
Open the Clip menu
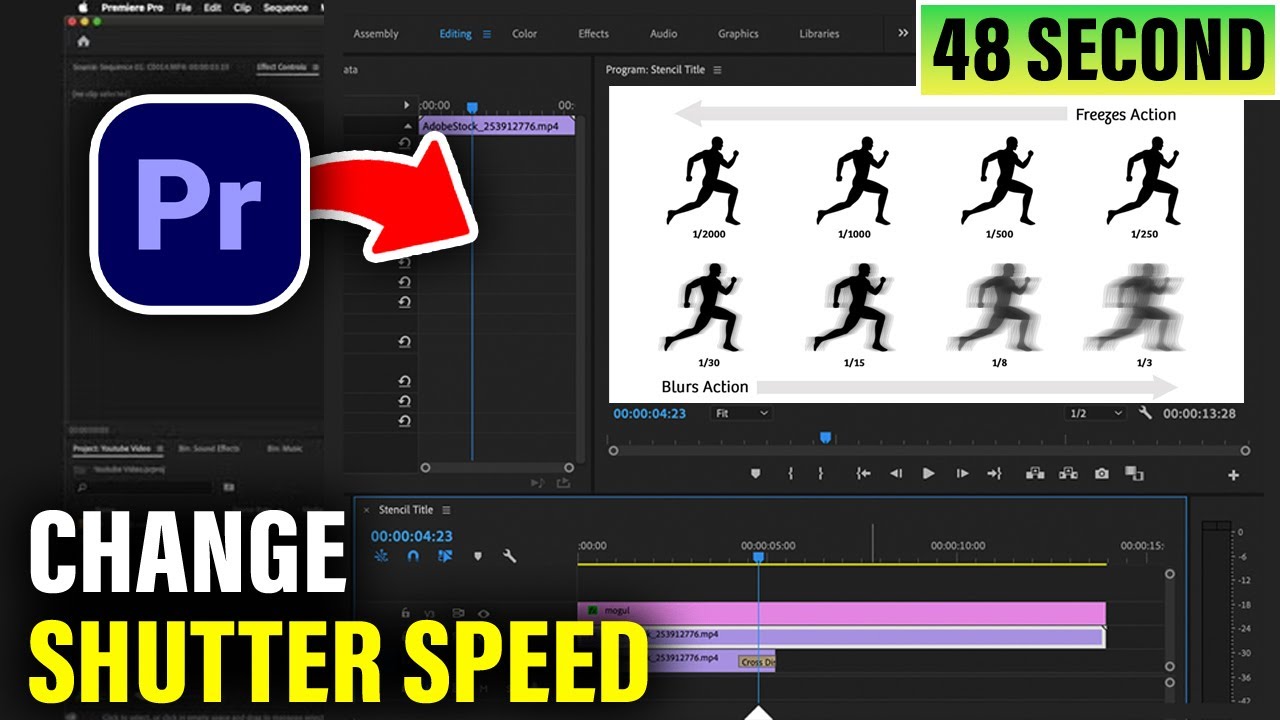click(242, 7)
